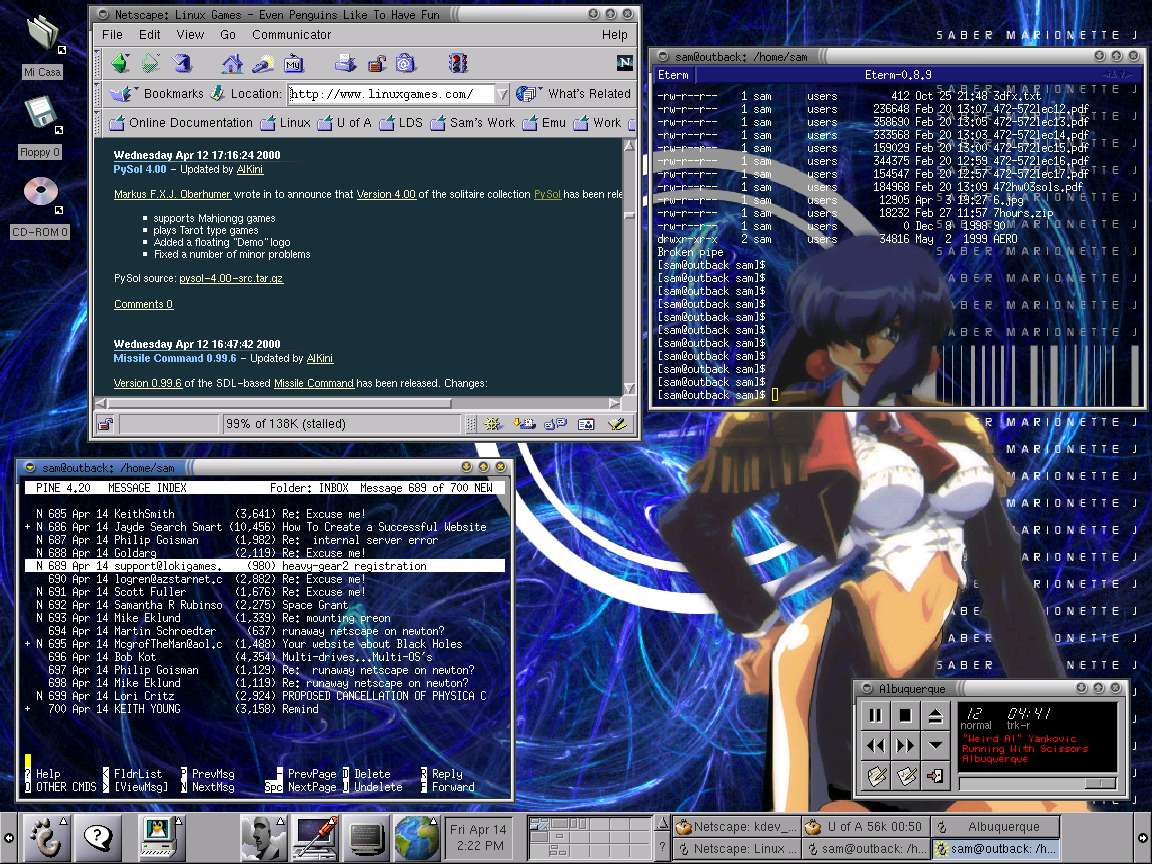Click the Forward arrow in Netscape toolbar
The width and height of the screenshot is (1152, 864).
(151, 64)
